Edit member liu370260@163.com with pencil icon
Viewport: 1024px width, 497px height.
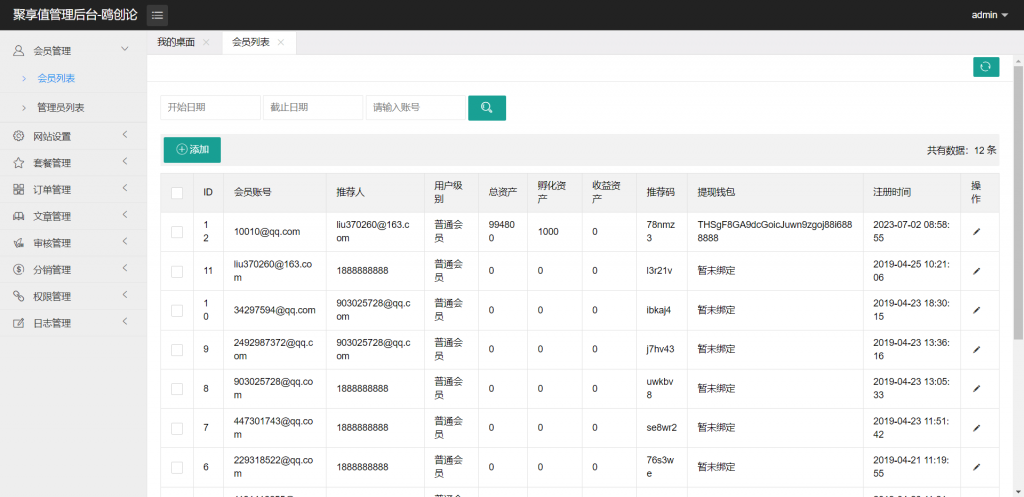point(976,270)
